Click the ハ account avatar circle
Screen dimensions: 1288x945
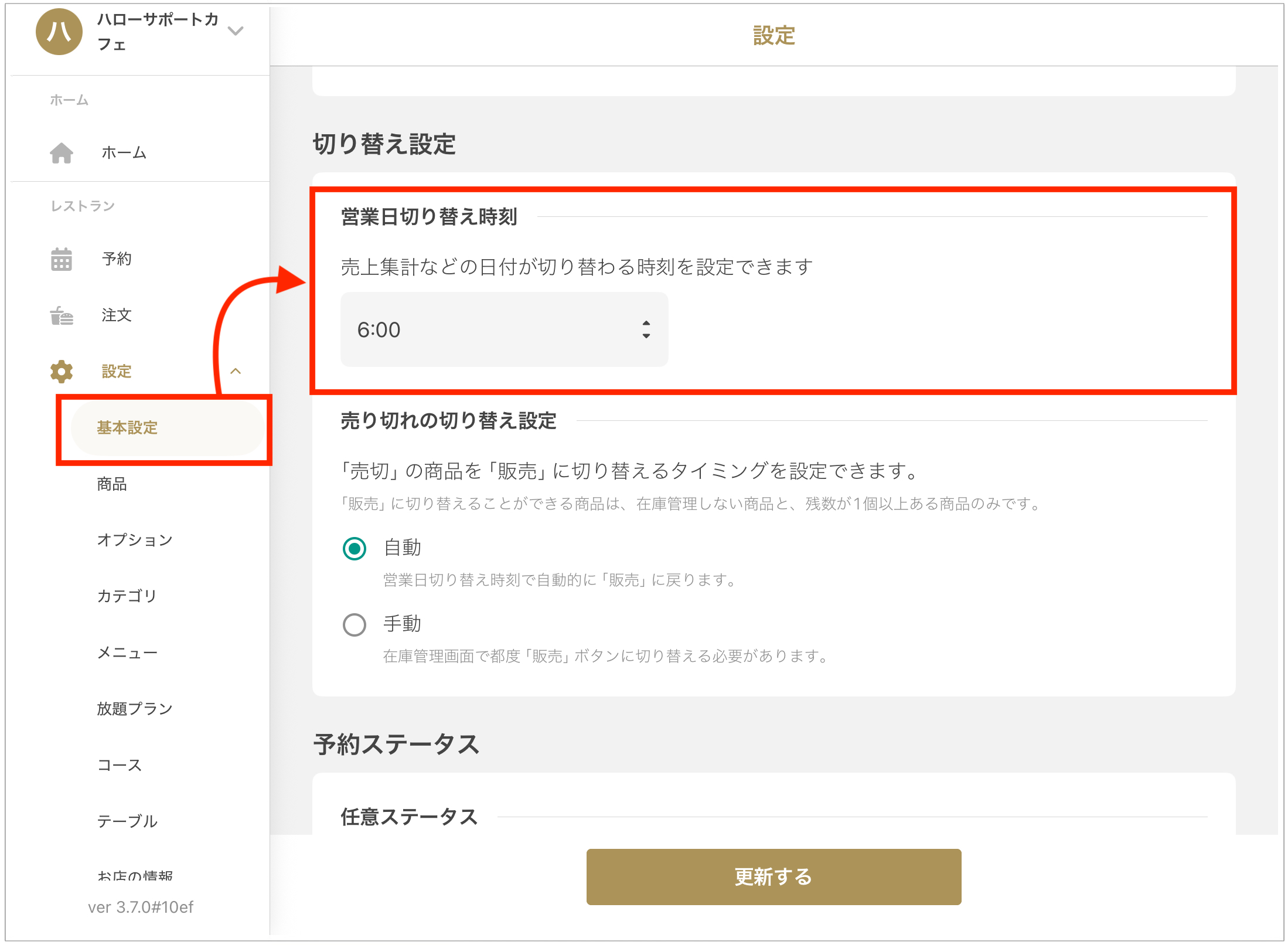tap(59, 32)
